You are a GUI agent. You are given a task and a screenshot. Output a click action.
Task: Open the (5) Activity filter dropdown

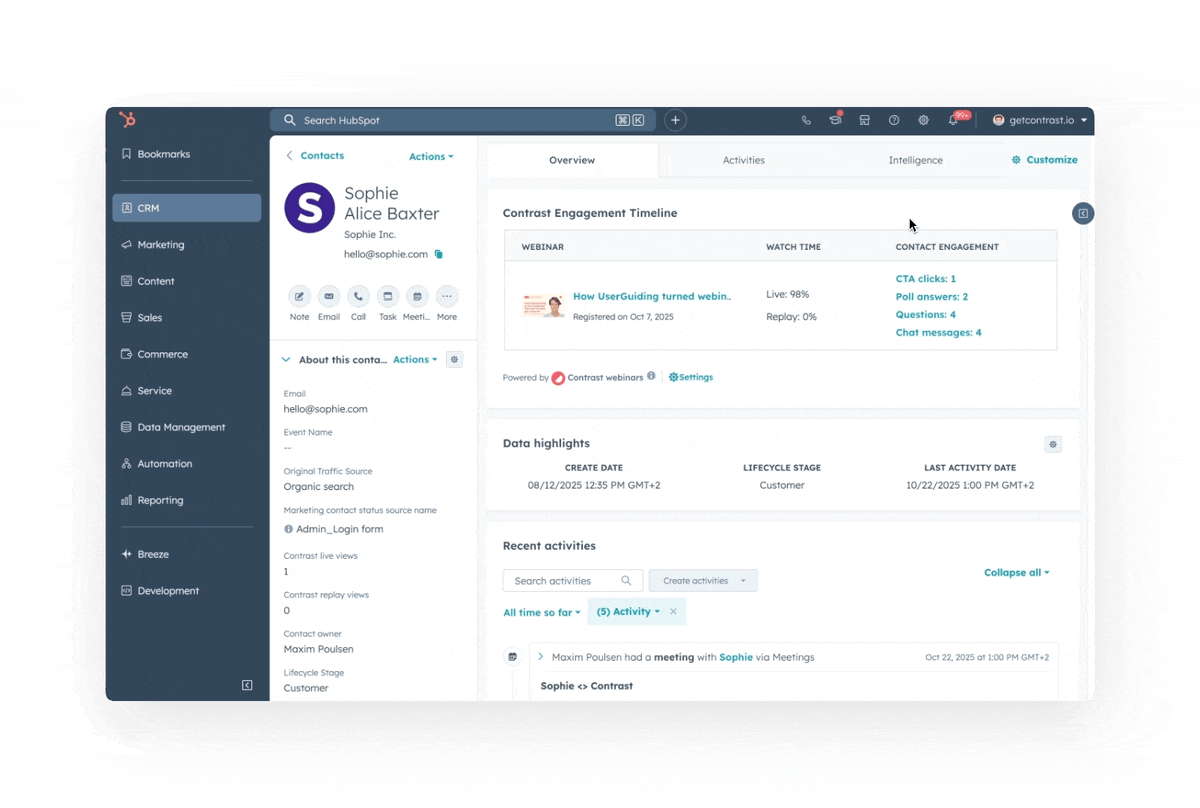tap(626, 611)
